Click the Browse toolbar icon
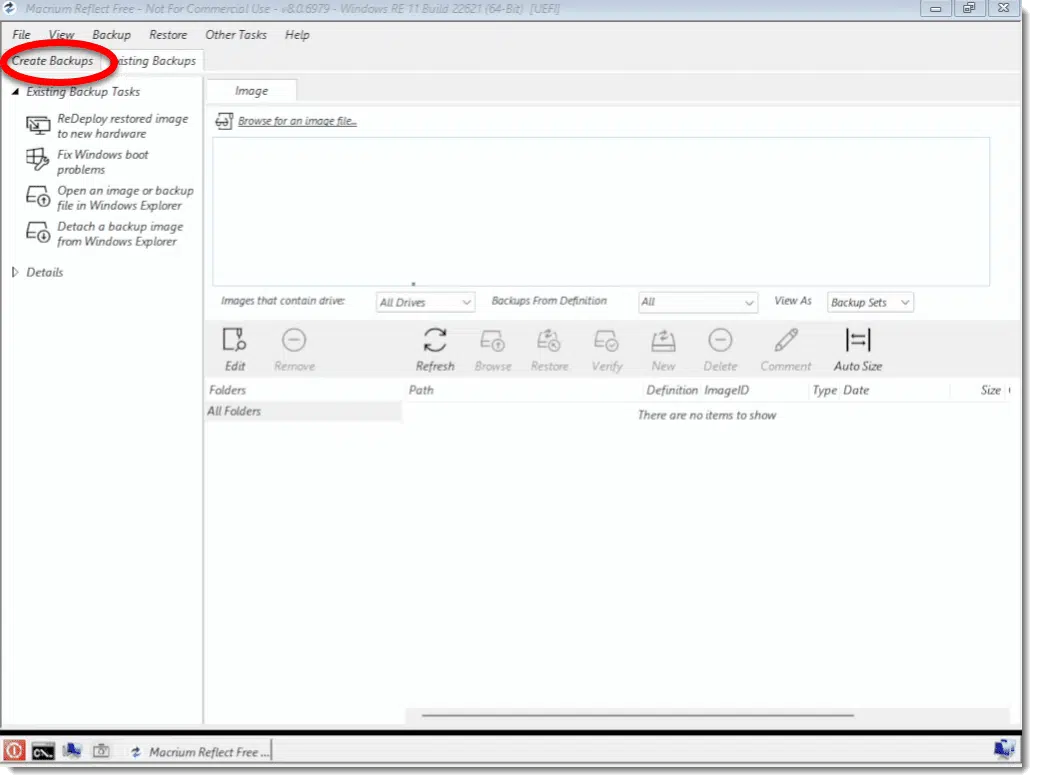Viewport: 1037px width, 782px height. (x=493, y=341)
